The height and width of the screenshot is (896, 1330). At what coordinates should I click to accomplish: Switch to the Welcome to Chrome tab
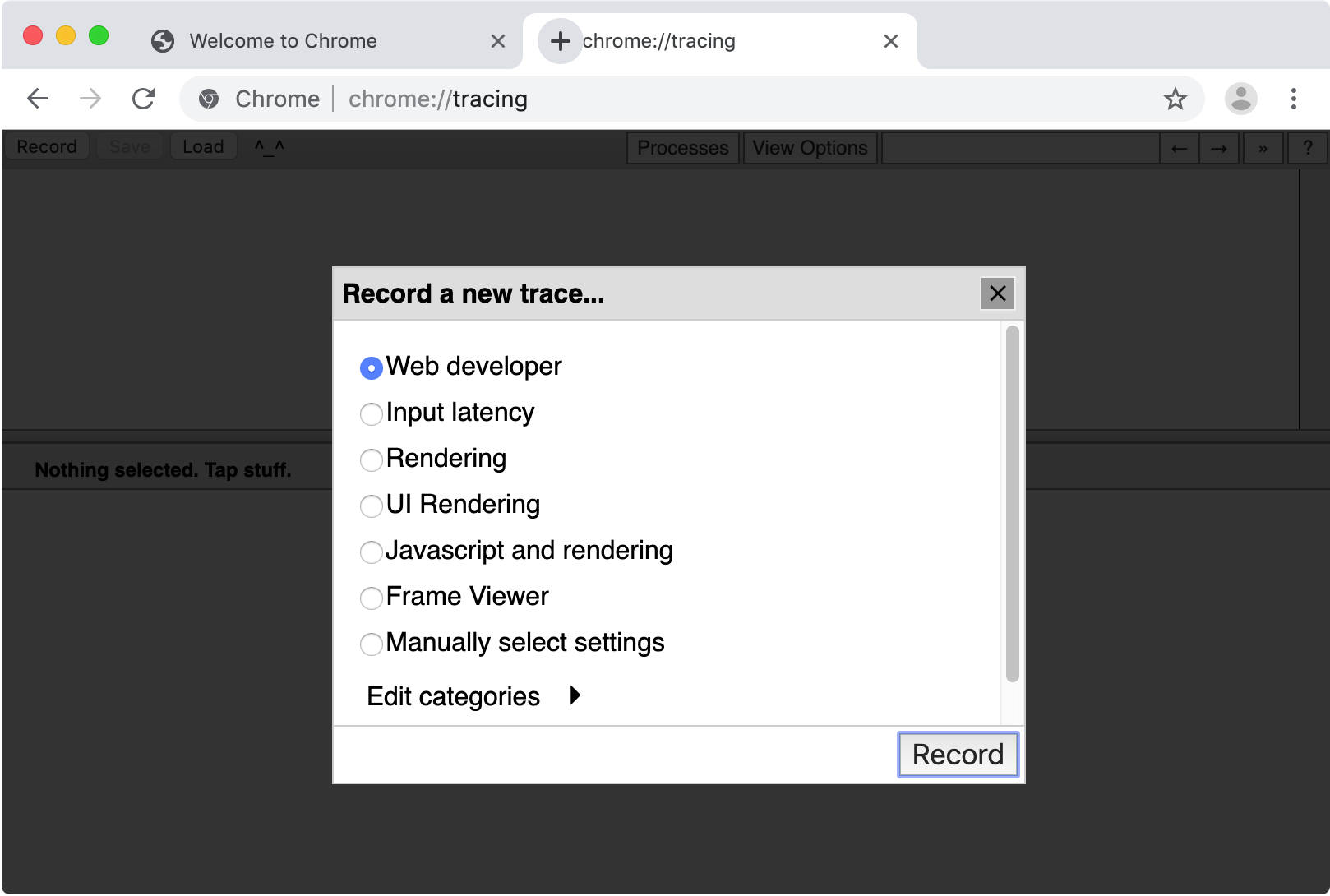(283, 41)
